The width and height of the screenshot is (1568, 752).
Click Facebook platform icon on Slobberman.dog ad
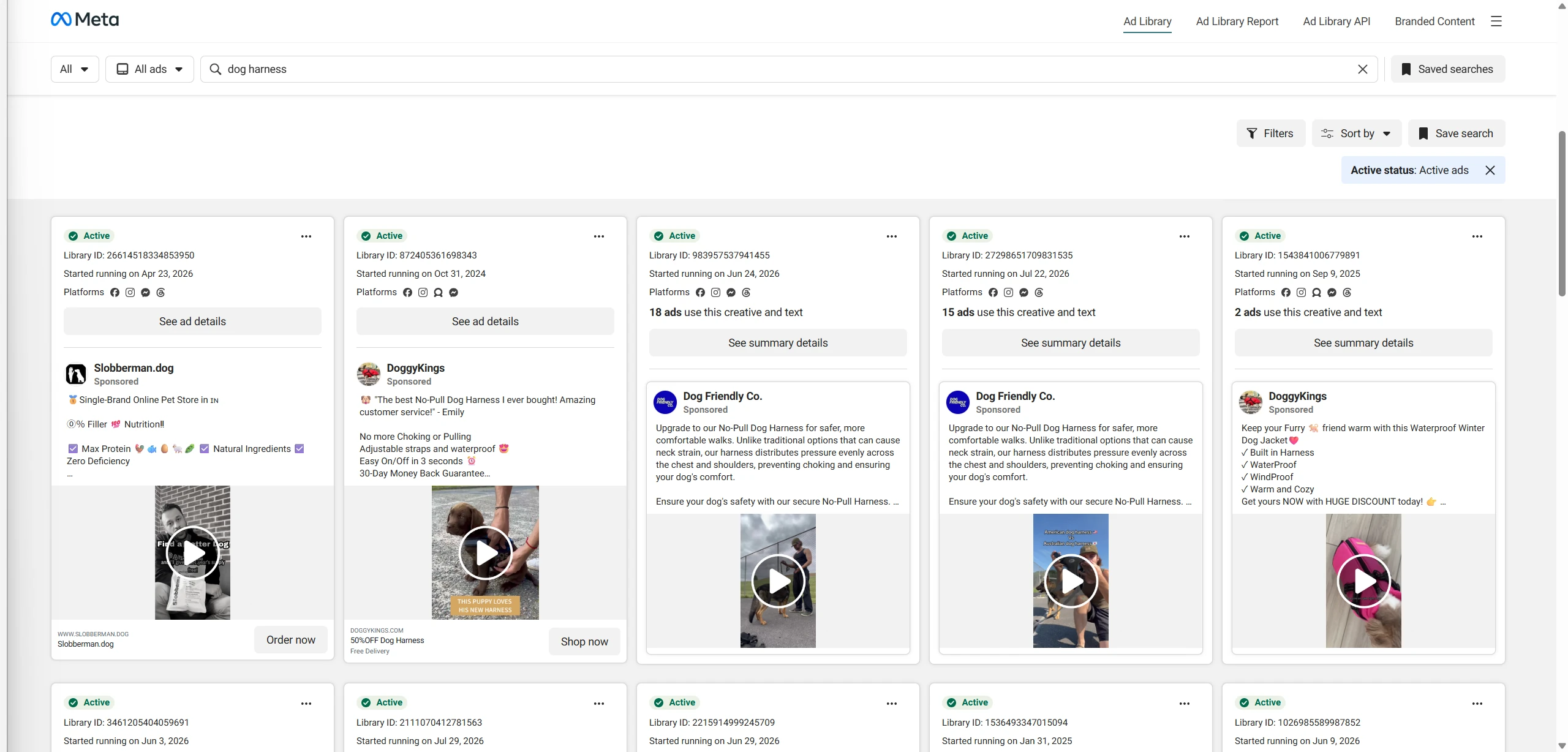click(115, 293)
